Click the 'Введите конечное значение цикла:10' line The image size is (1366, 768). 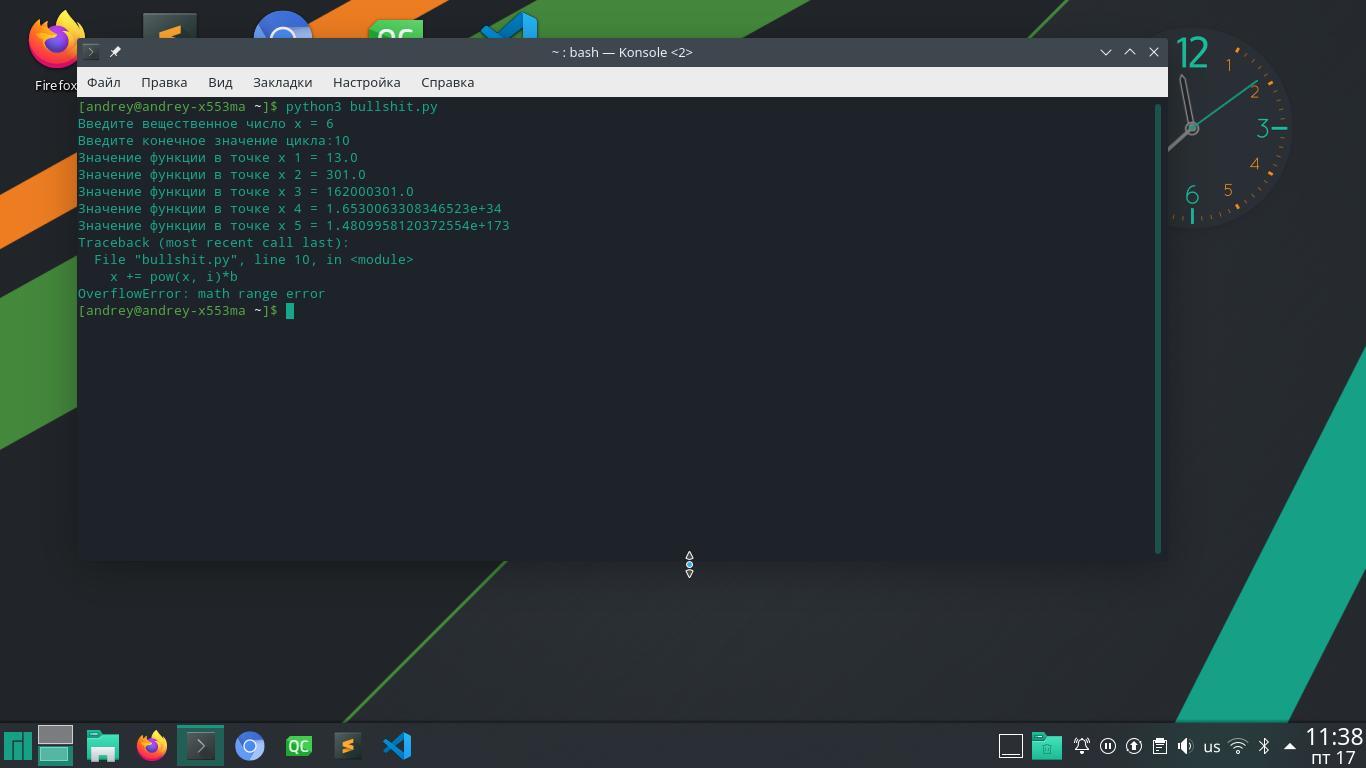click(x=214, y=140)
